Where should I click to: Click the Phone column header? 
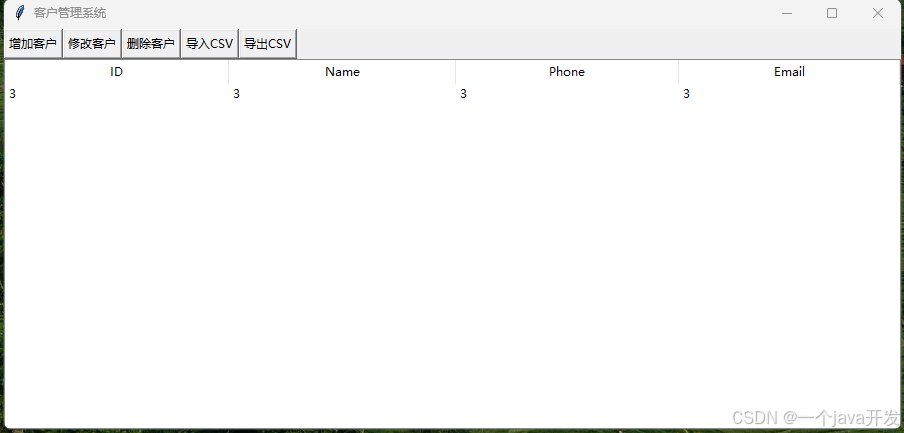[x=567, y=72]
